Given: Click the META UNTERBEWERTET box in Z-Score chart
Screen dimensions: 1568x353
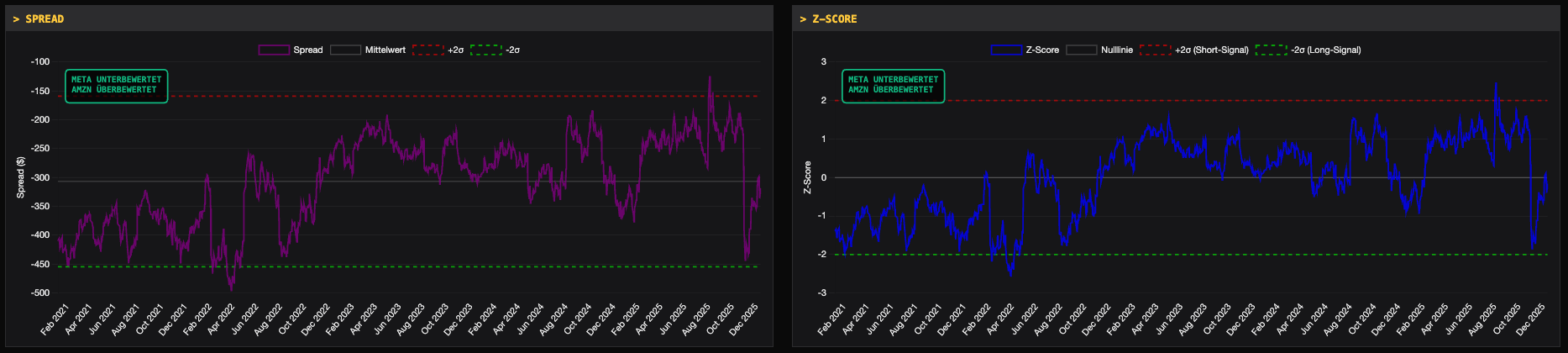Looking at the screenshot, I should pyautogui.click(x=894, y=86).
